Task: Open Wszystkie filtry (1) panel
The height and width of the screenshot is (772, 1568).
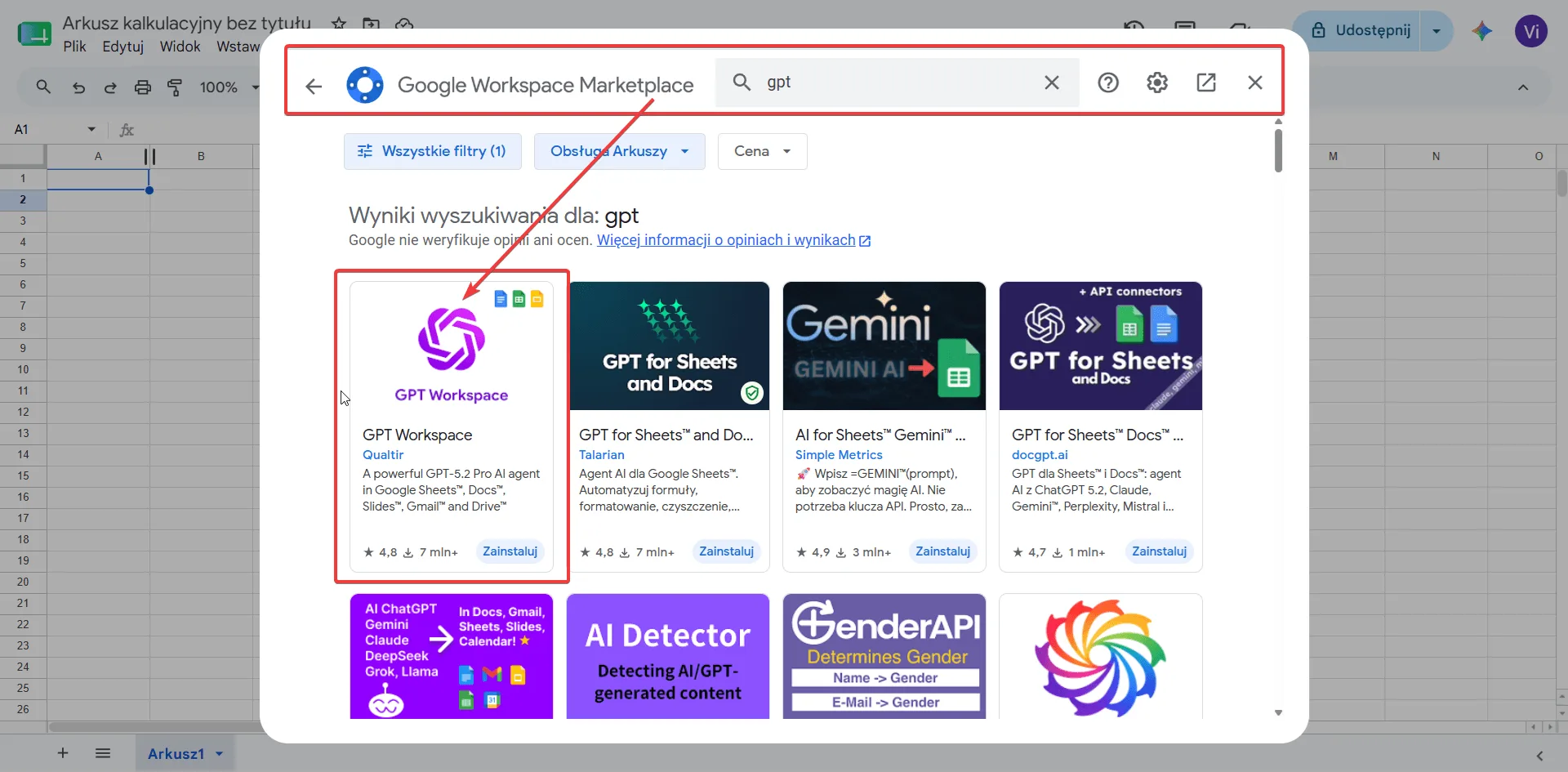Action: click(x=433, y=151)
